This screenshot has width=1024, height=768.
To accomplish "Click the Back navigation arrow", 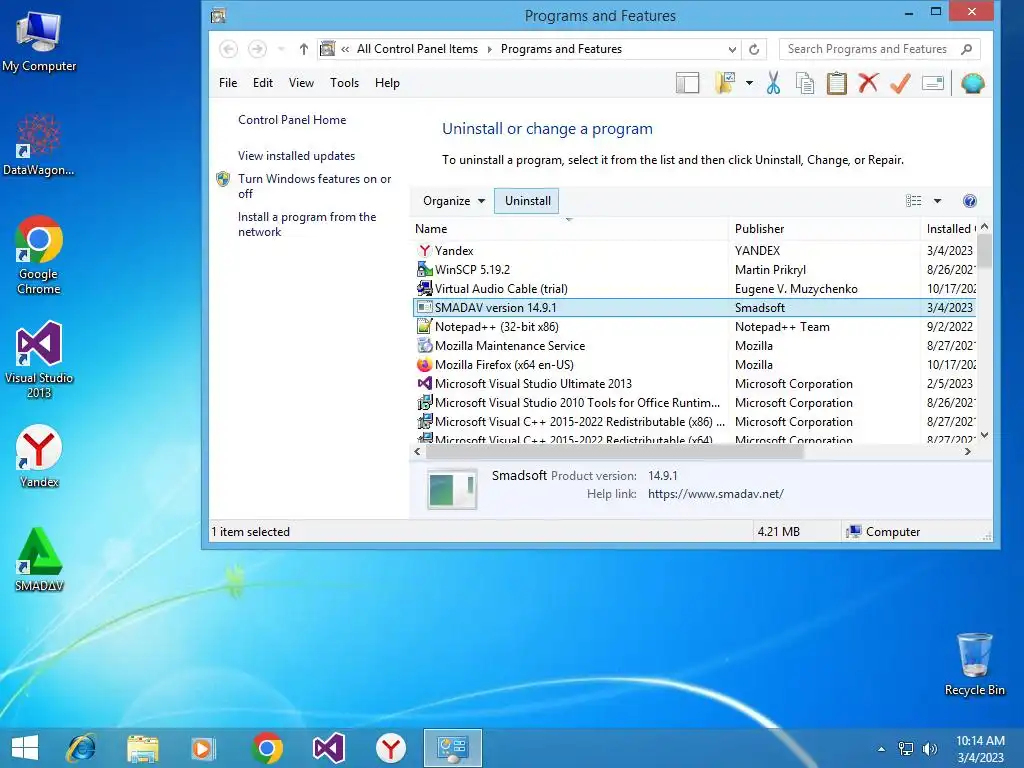I will [228, 49].
